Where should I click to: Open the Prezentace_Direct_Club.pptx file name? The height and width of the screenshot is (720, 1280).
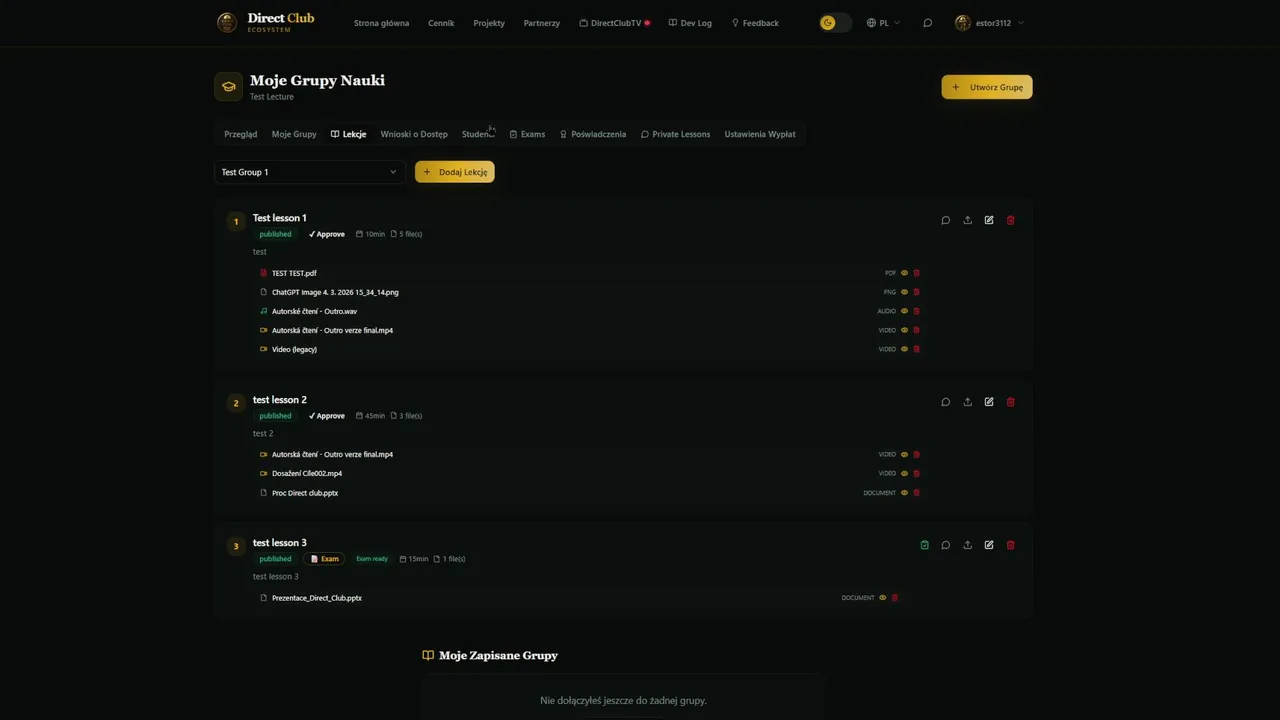pyautogui.click(x=317, y=597)
